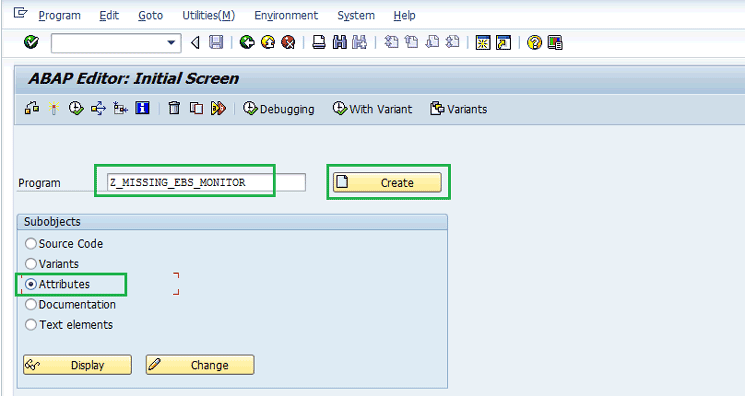The height and width of the screenshot is (396, 745).
Task: Select the Variants radio button
Action: (31, 264)
